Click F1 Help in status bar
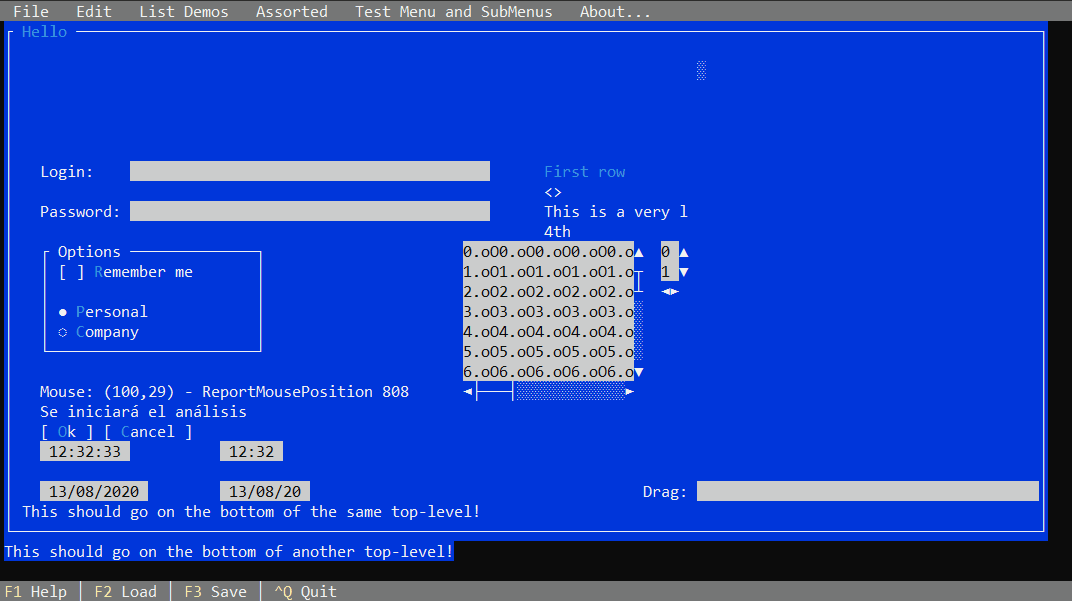The width and height of the screenshot is (1072, 601). tap(36, 591)
